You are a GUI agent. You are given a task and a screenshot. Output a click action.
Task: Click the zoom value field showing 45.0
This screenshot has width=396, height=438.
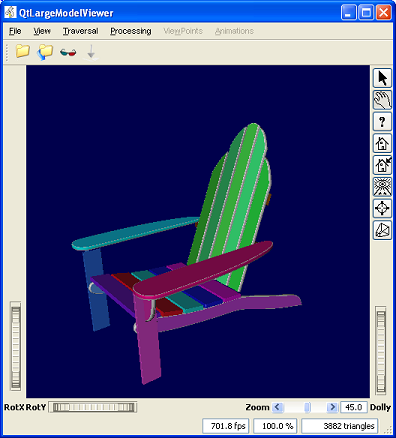pyautogui.click(x=354, y=407)
